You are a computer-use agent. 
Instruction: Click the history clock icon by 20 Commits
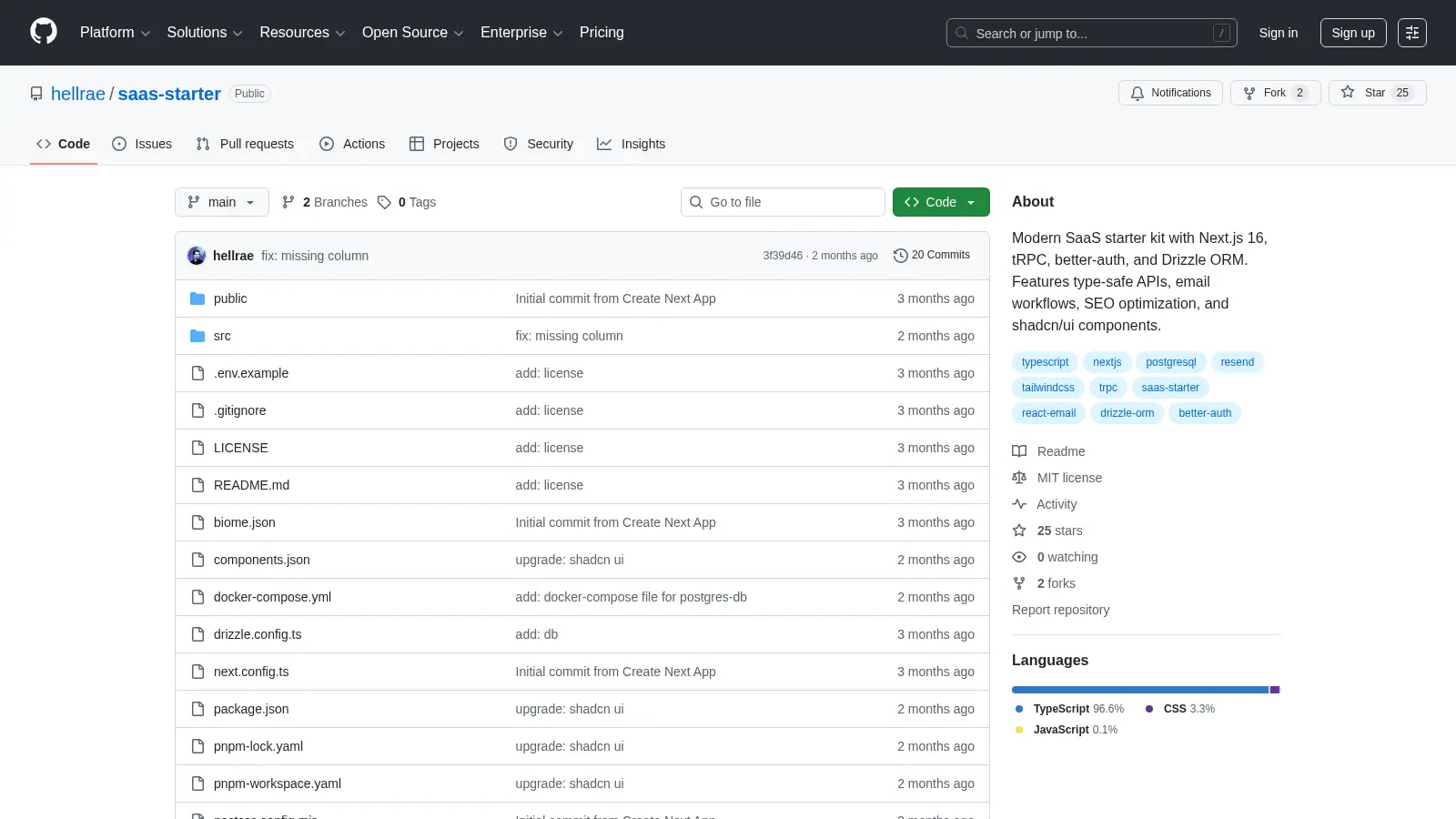click(901, 256)
